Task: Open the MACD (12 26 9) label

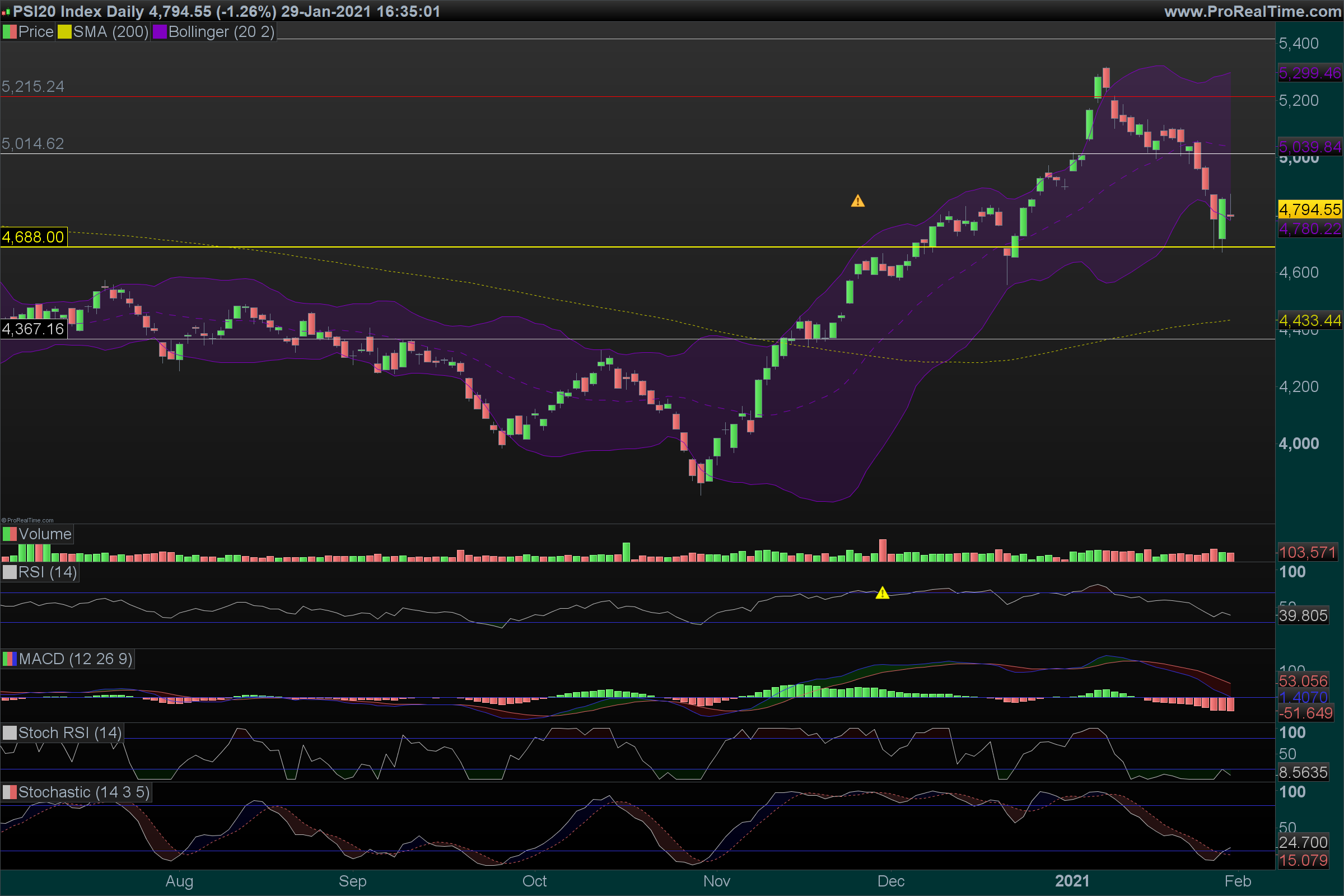Action: [76, 660]
